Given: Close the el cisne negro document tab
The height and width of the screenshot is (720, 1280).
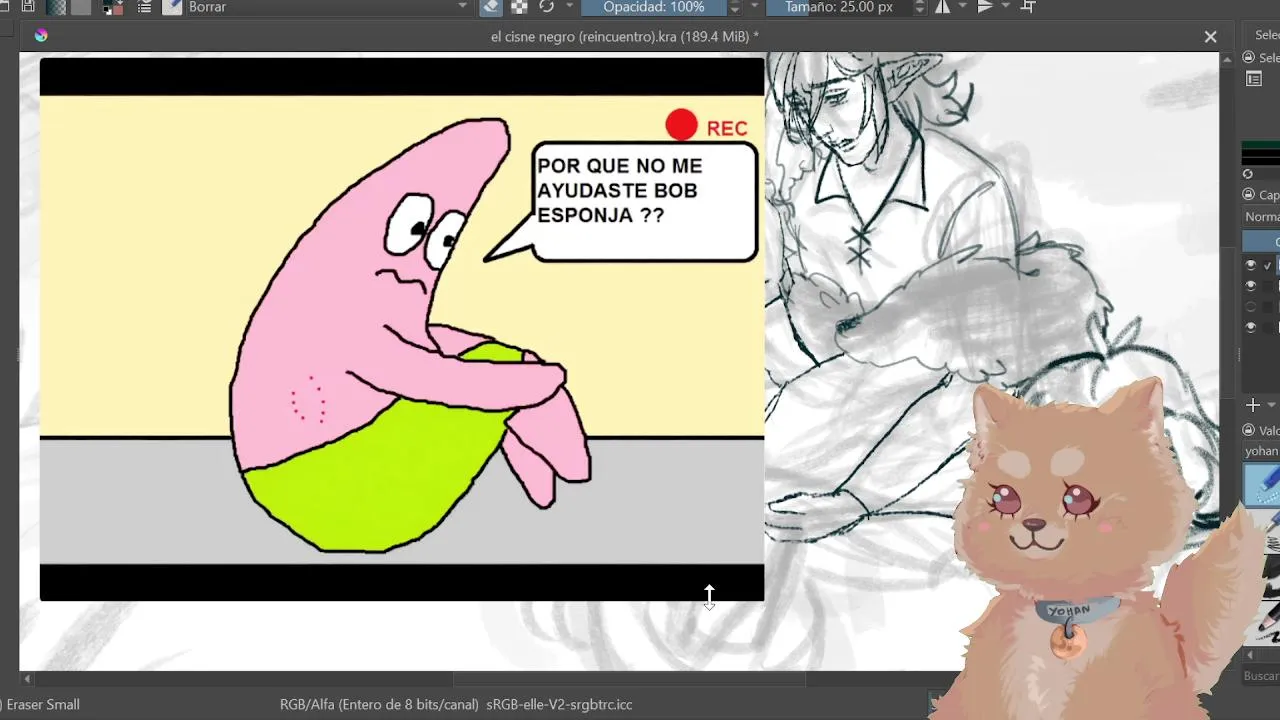Looking at the screenshot, I should point(1210,37).
